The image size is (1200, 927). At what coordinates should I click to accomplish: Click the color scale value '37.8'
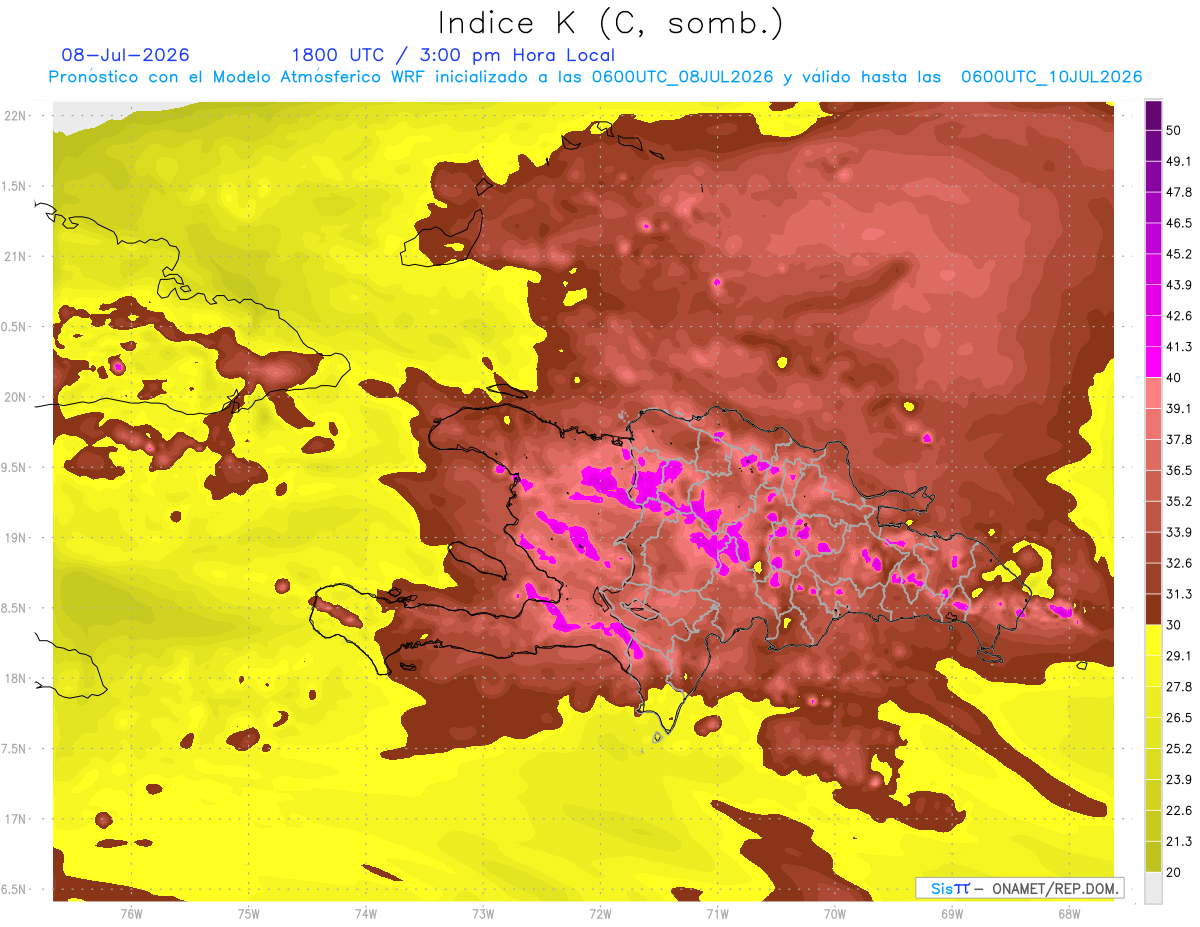(1179, 439)
